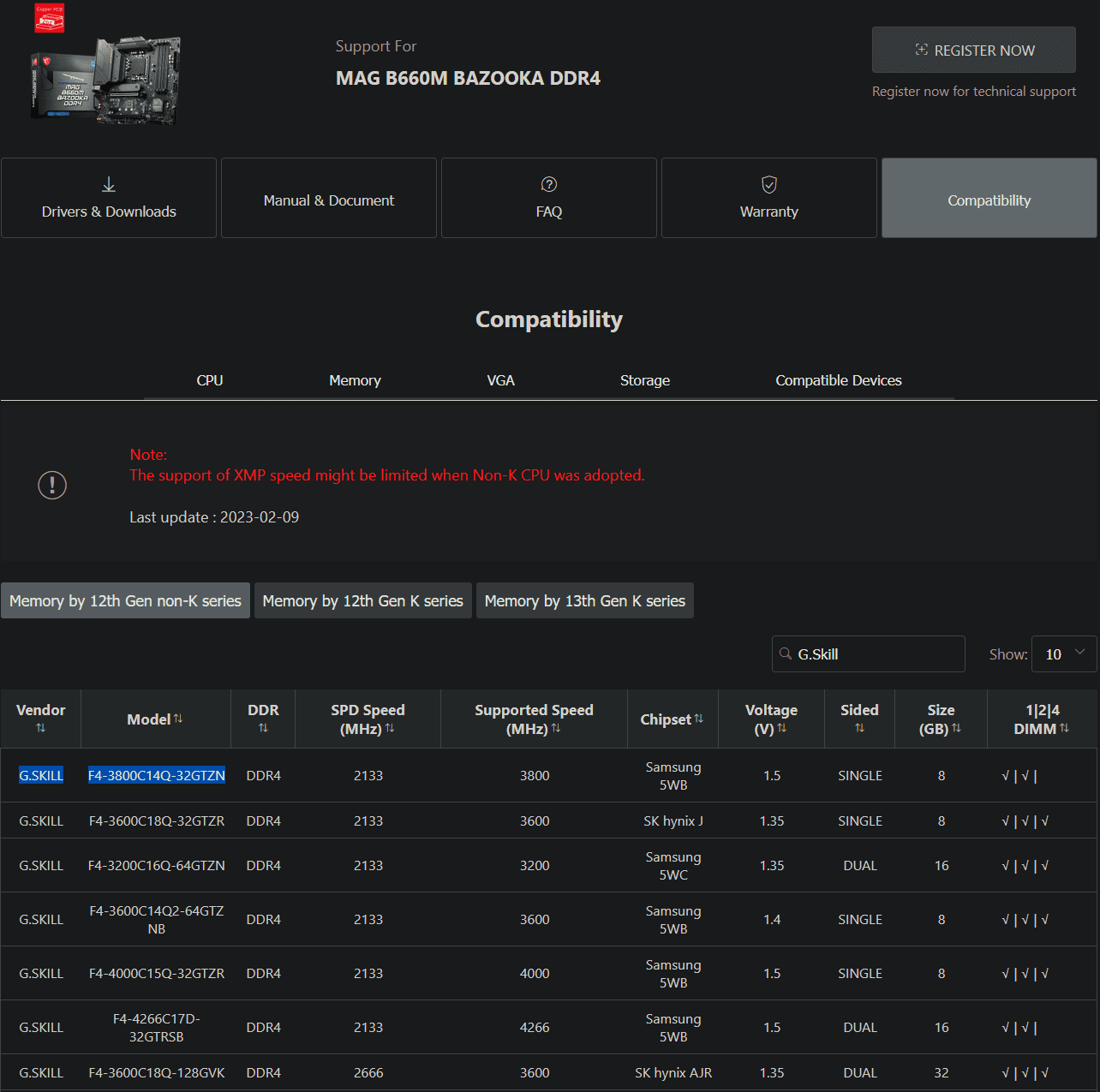Click model F4-4000C15Q-32GTZR
The height and width of the screenshot is (1092, 1100).
pos(157,973)
